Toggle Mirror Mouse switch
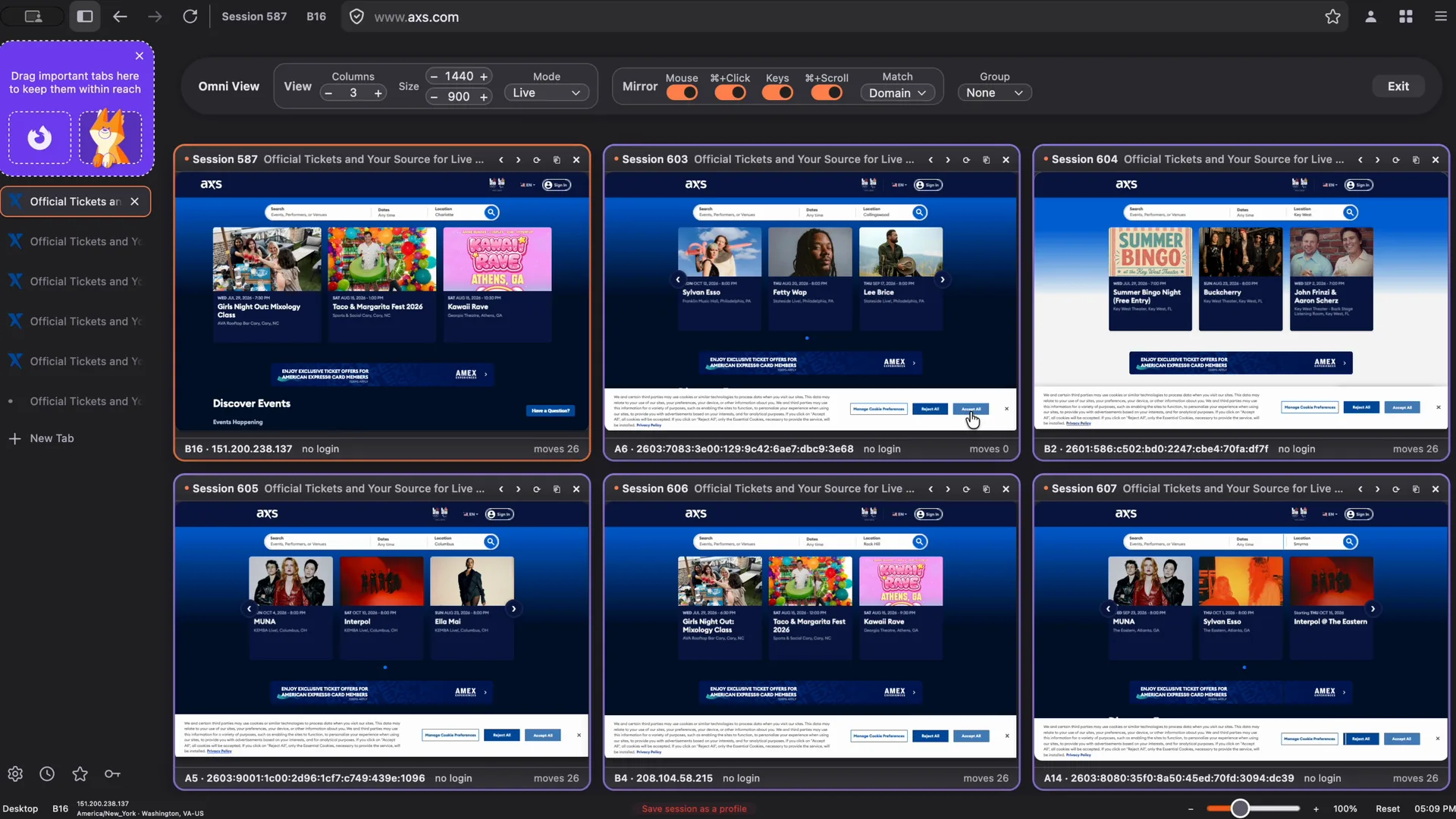Viewport: 1456px width, 819px height. [682, 93]
